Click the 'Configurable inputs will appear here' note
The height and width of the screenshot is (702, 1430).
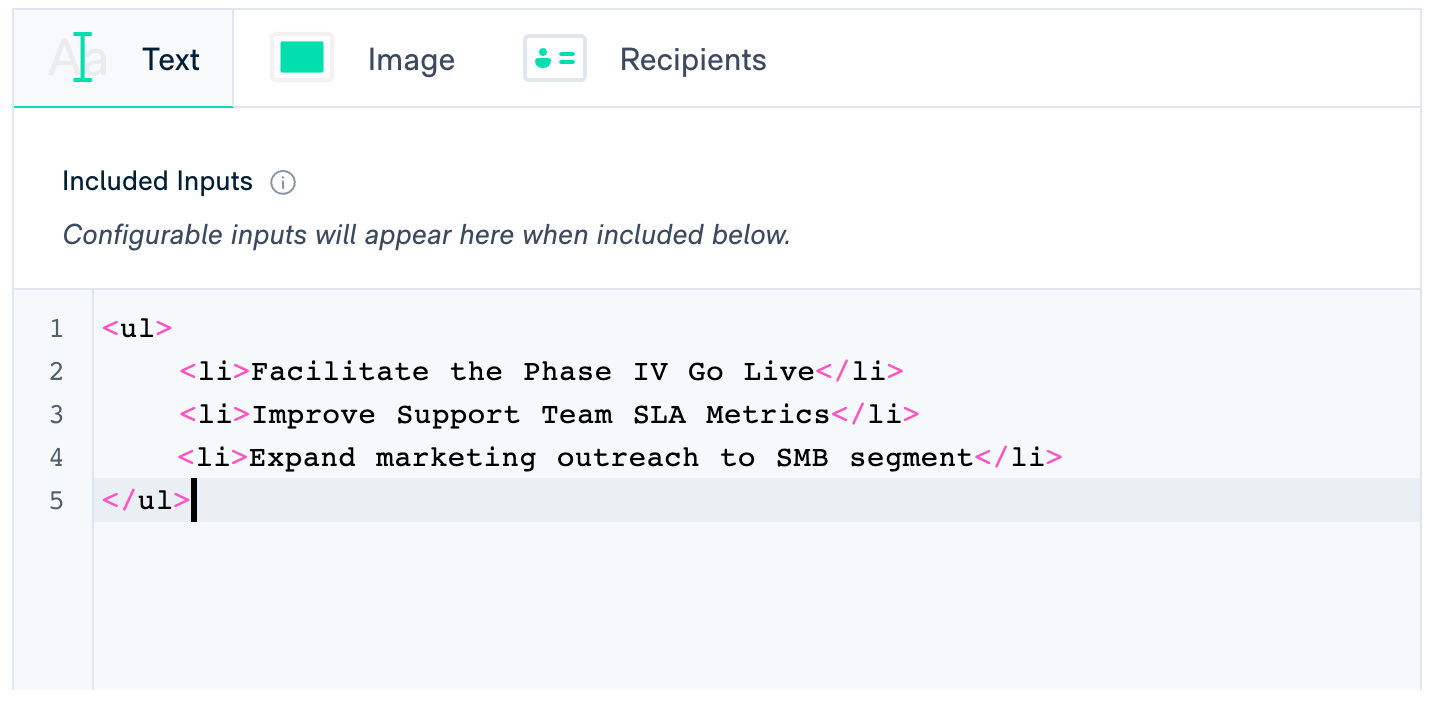click(426, 235)
